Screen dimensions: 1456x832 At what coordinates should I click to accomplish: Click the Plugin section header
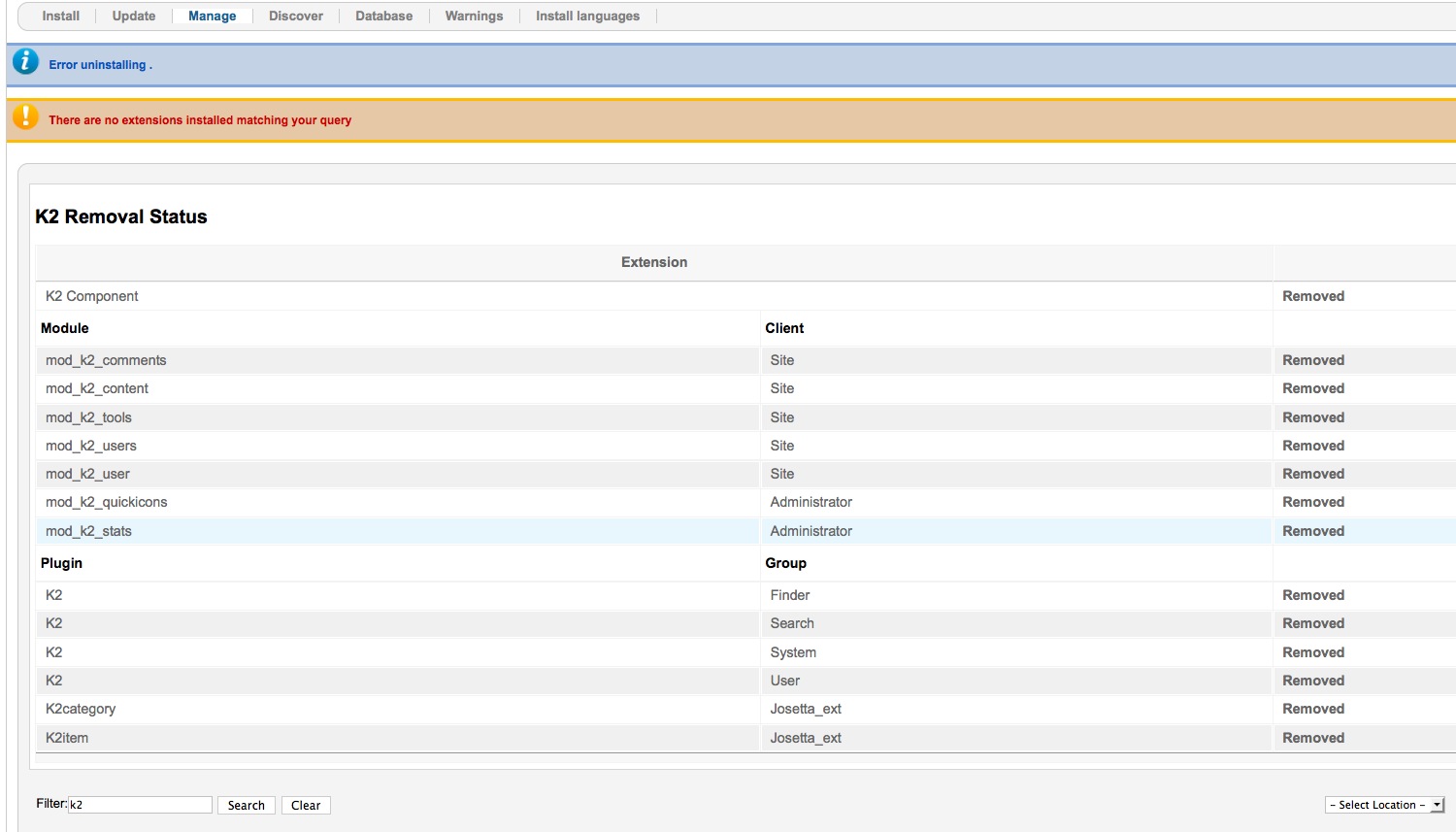click(x=61, y=563)
